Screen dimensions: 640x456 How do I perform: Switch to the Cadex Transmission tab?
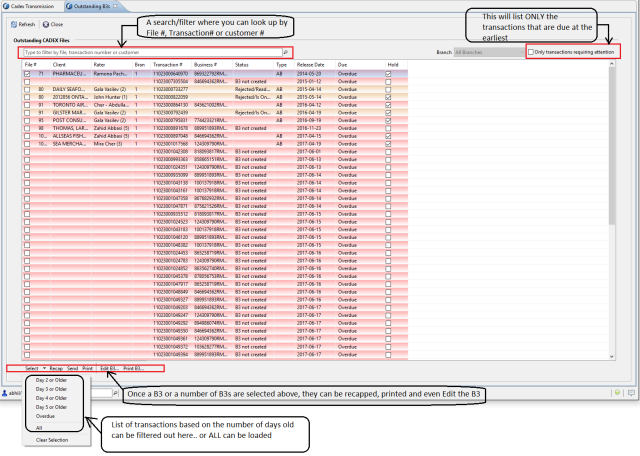coord(32,6)
